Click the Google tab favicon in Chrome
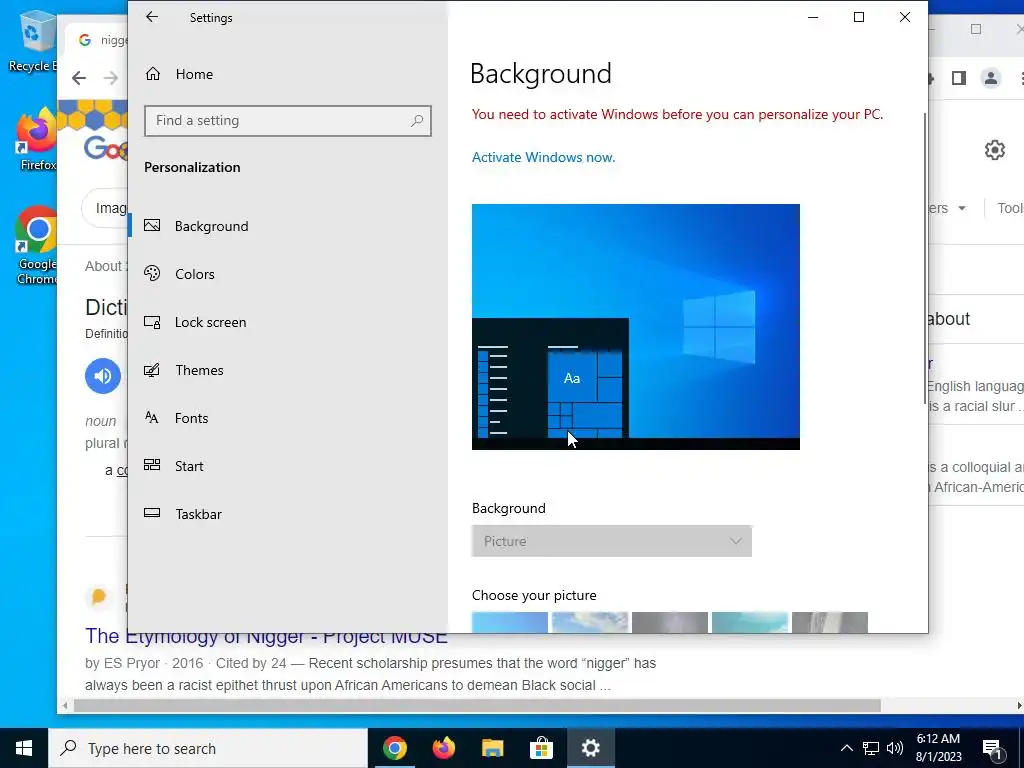This screenshot has height=768, width=1024. coord(84,40)
